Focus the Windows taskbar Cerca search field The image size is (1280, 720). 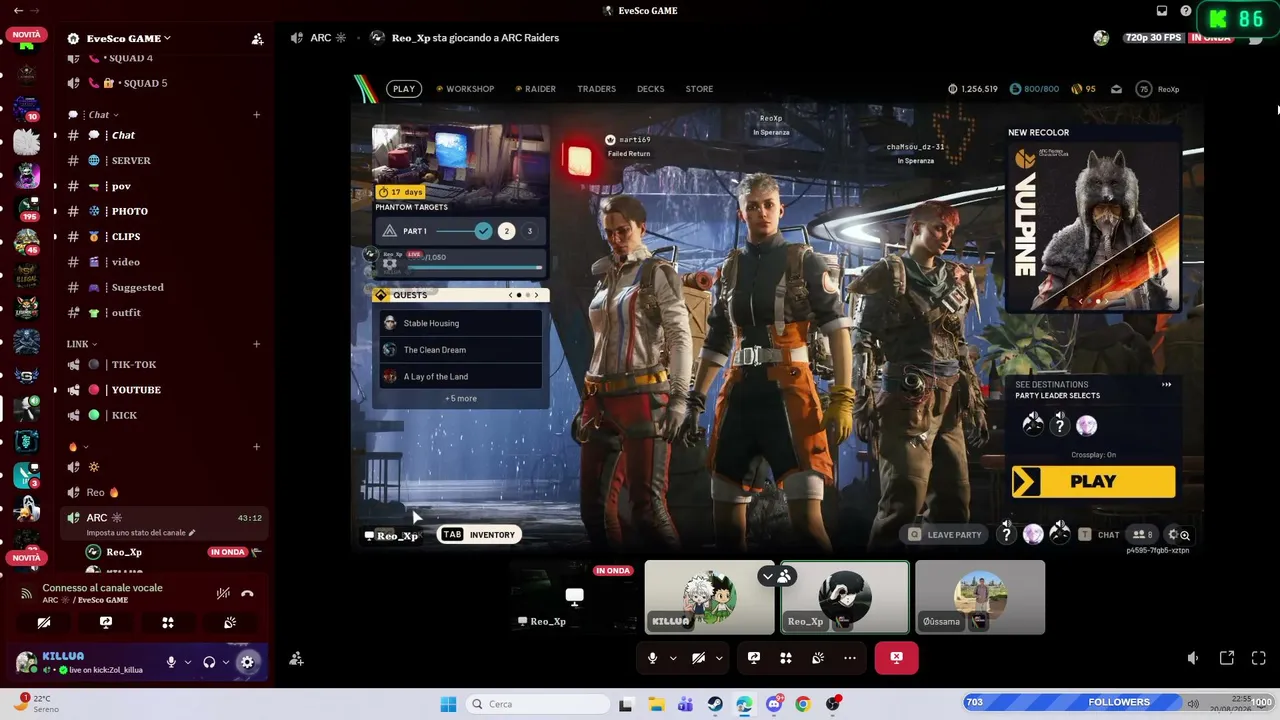[538, 704]
